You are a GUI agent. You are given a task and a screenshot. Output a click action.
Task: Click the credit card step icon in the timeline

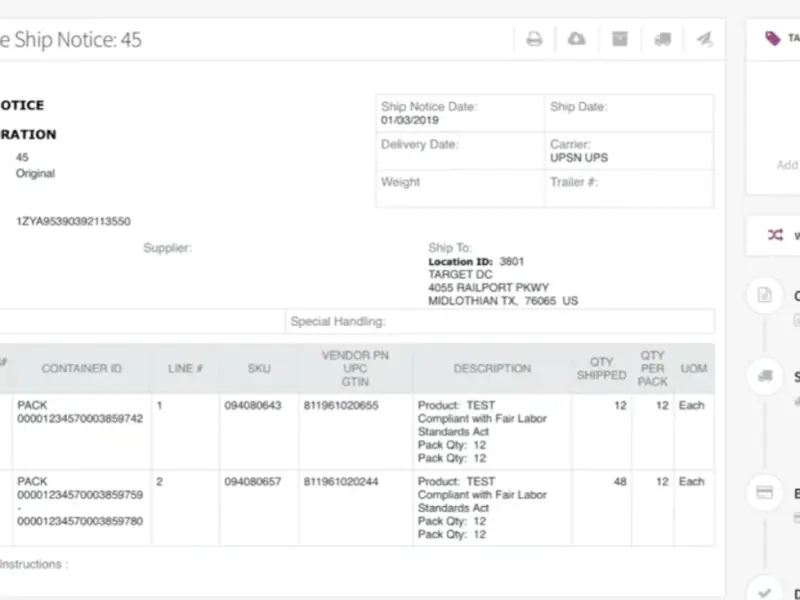click(765, 493)
